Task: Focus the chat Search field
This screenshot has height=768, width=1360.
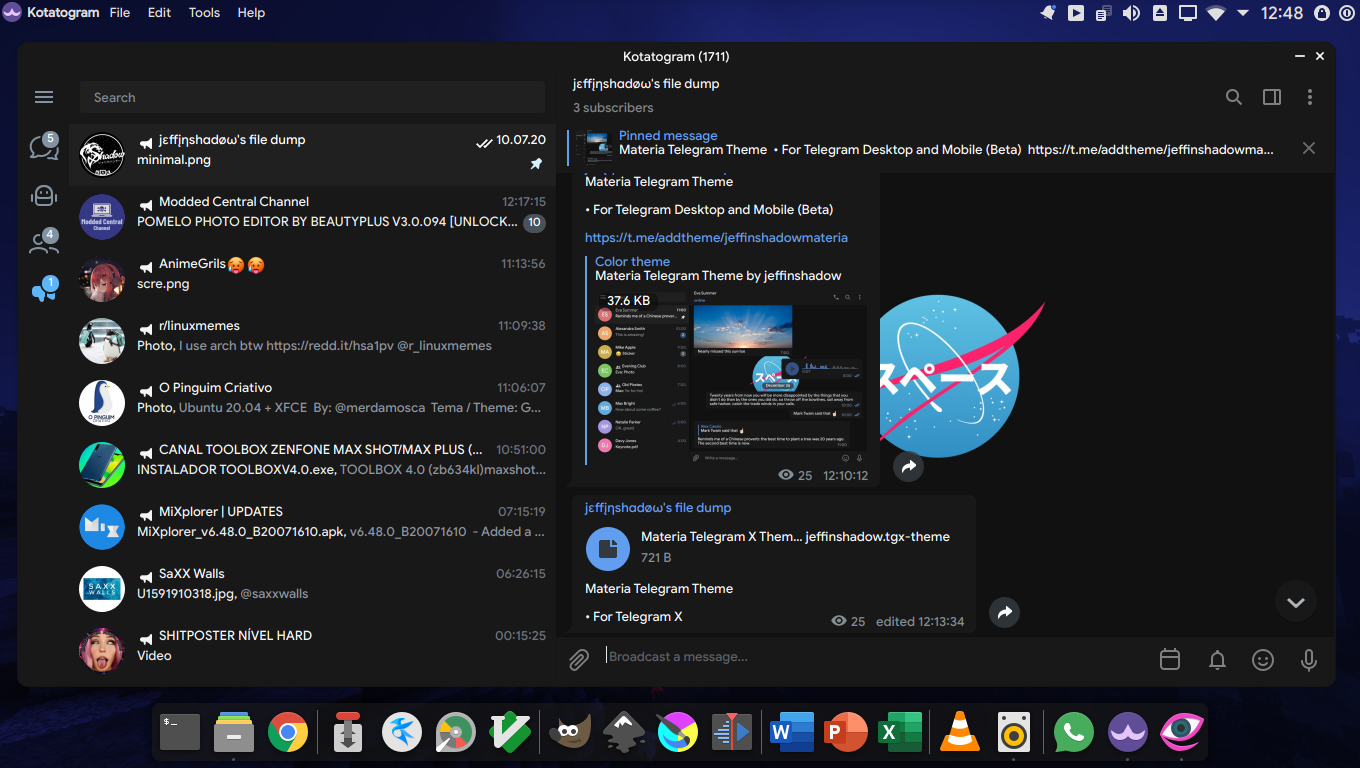Action: coord(312,97)
